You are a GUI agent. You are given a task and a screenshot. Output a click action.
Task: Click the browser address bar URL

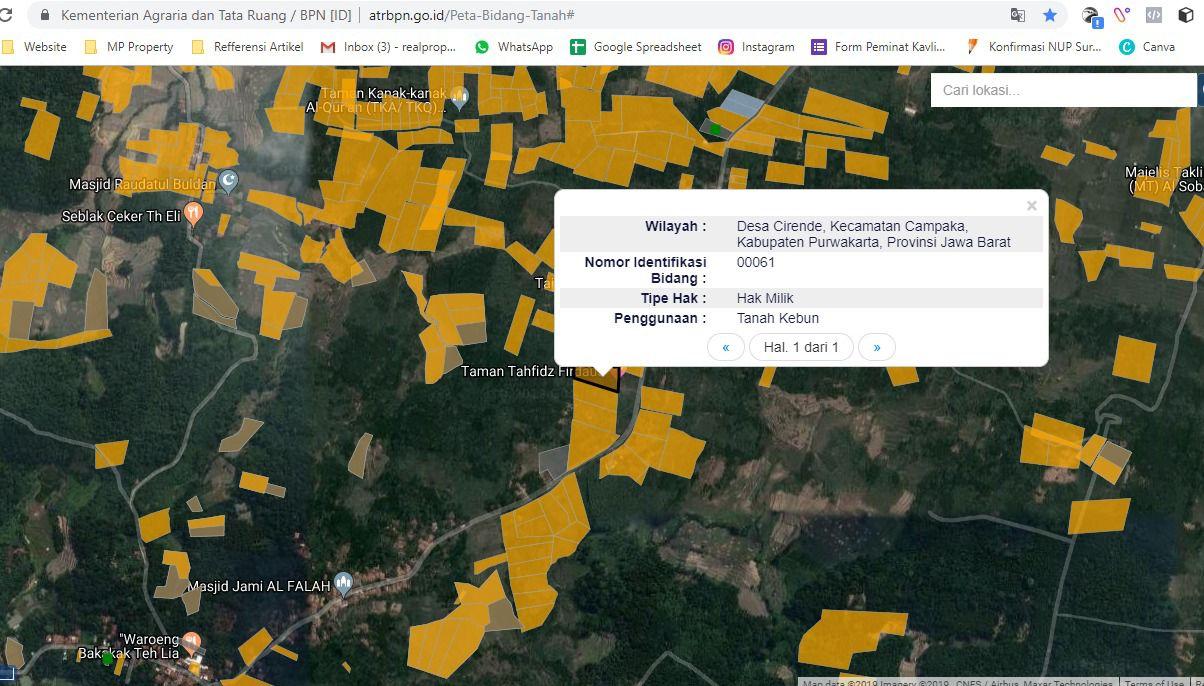[x=471, y=15]
